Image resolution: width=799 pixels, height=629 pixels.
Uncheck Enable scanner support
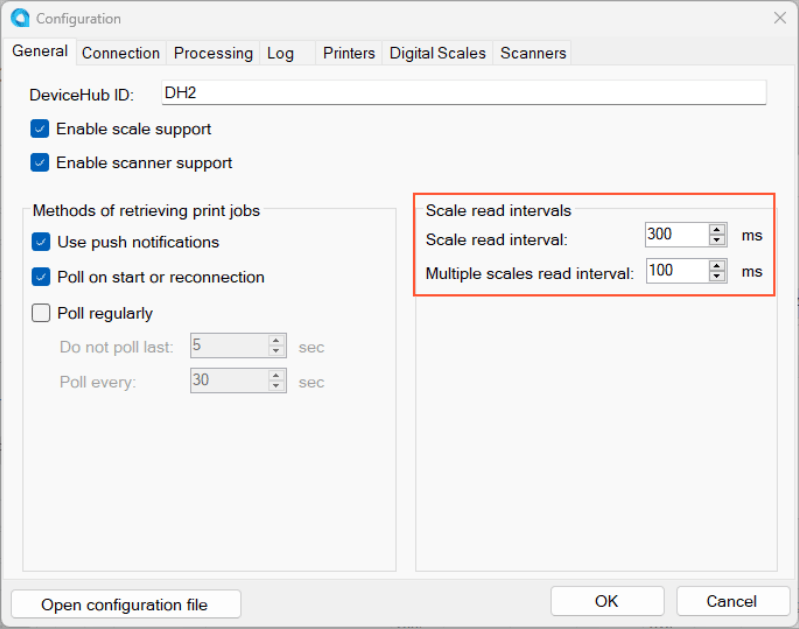[40, 162]
